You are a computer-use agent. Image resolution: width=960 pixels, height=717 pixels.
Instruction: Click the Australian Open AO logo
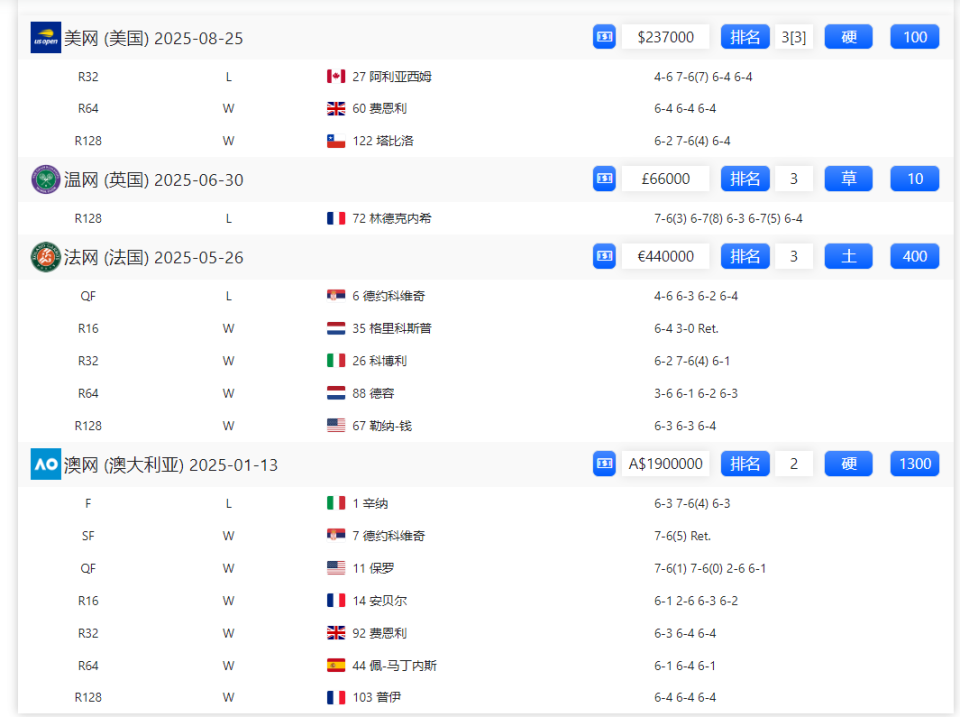46,464
